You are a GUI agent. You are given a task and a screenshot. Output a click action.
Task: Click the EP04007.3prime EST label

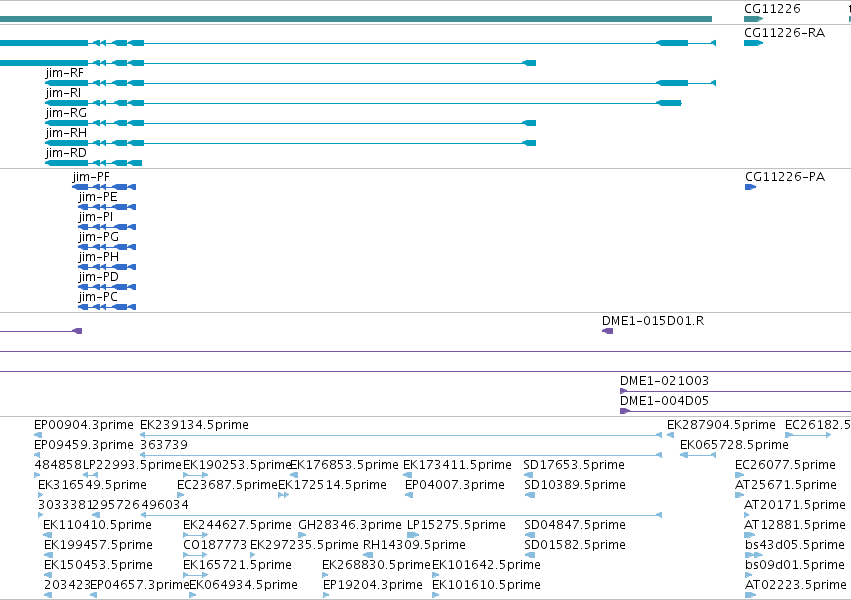point(455,486)
